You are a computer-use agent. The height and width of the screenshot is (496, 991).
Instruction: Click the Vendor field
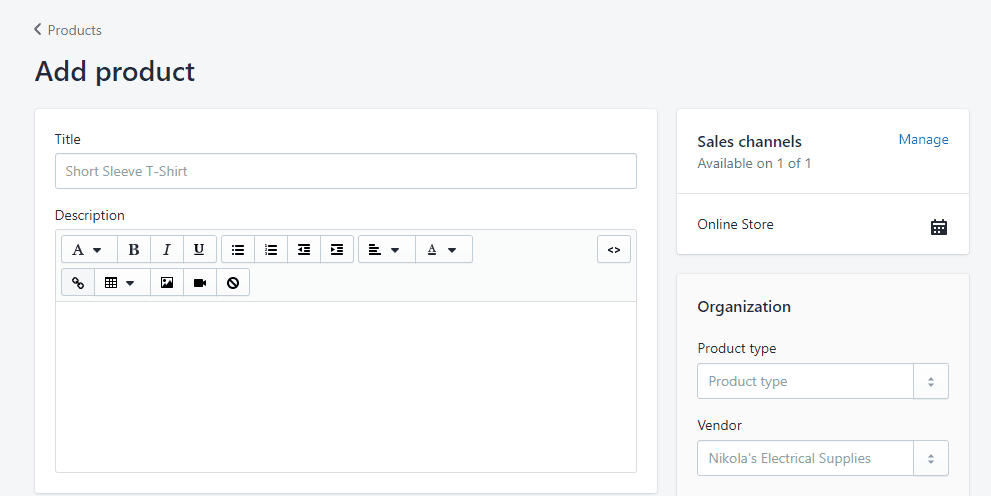coord(805,458)
